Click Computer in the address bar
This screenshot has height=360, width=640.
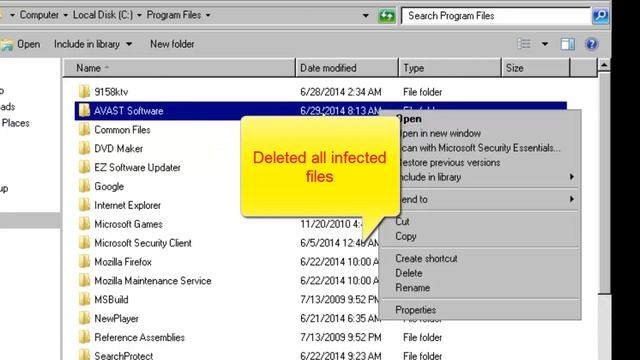pos(39,15)
